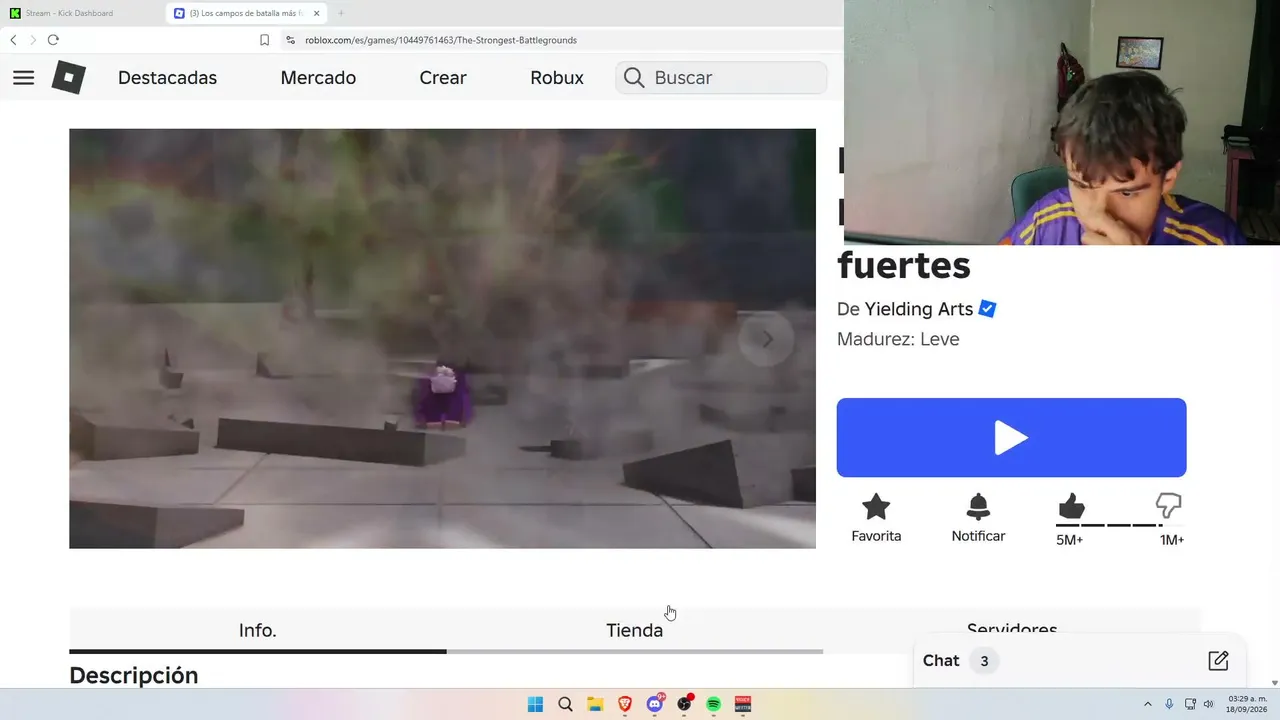Click the microphone tray icon

[1169, 704]
